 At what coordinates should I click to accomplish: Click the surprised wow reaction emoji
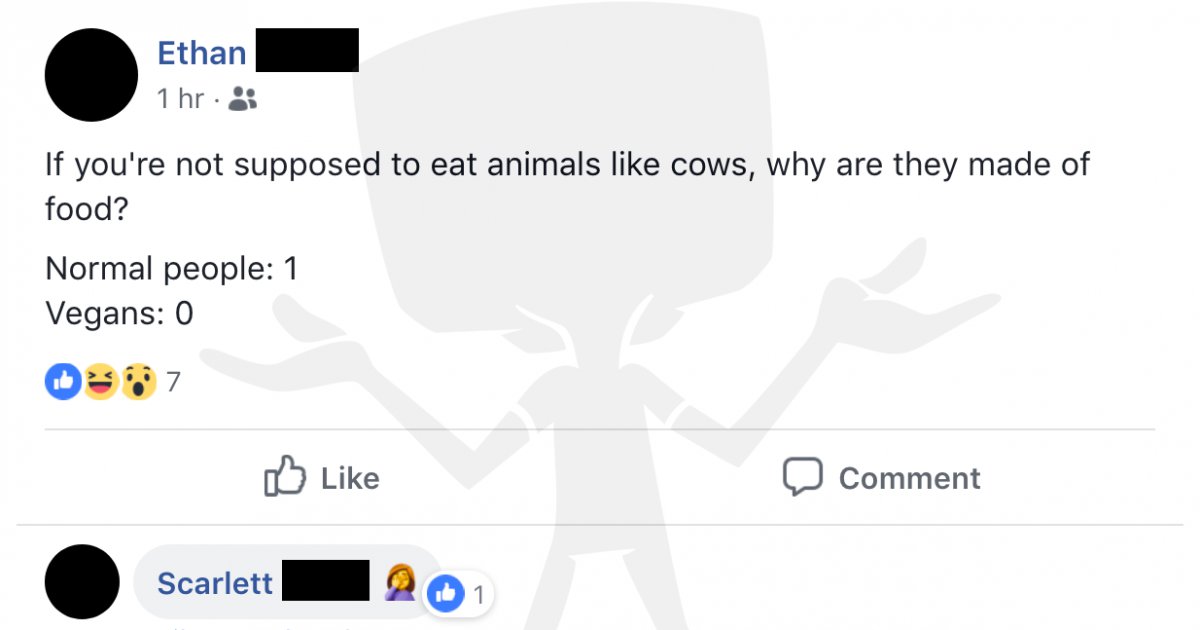point(138,381)
